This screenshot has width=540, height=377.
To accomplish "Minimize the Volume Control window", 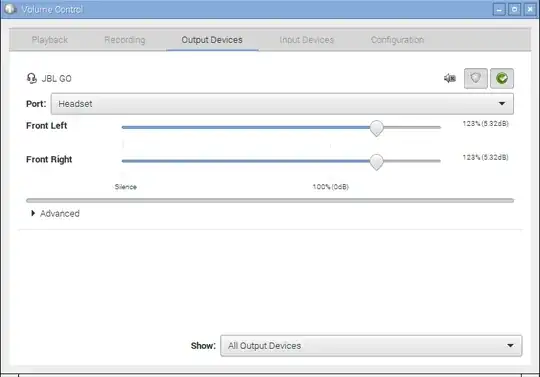I will coord(499,10).
